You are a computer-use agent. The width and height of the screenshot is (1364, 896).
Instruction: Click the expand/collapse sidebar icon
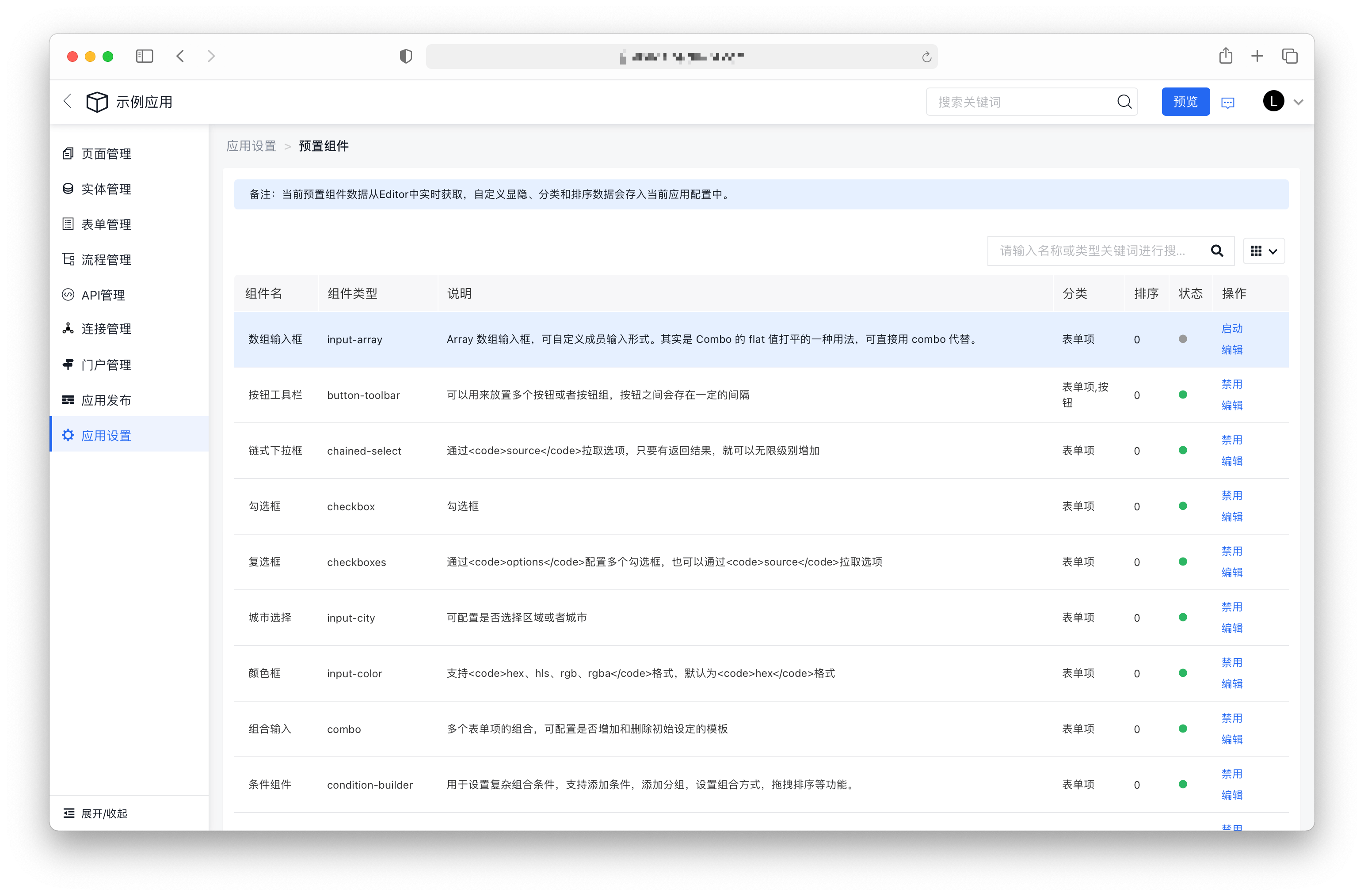click(x=69, y=813)
